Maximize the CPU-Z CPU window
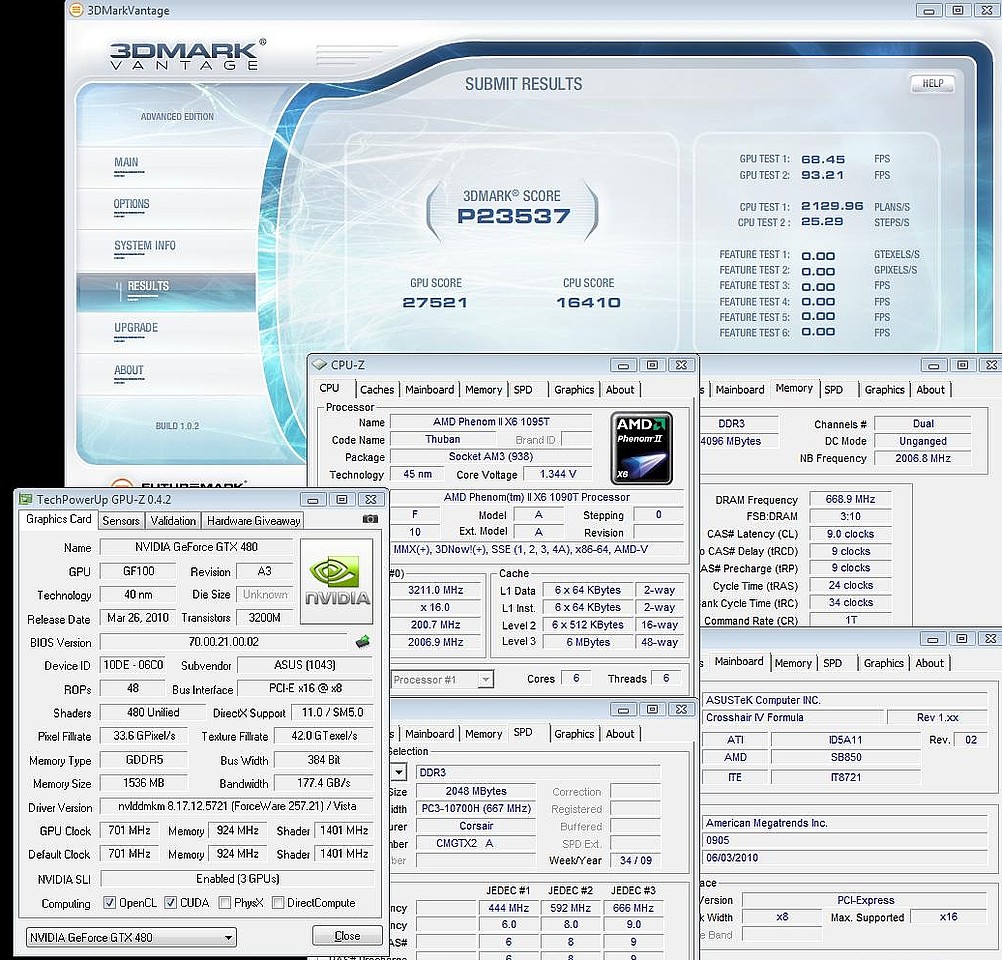 (x=652, y=365)
